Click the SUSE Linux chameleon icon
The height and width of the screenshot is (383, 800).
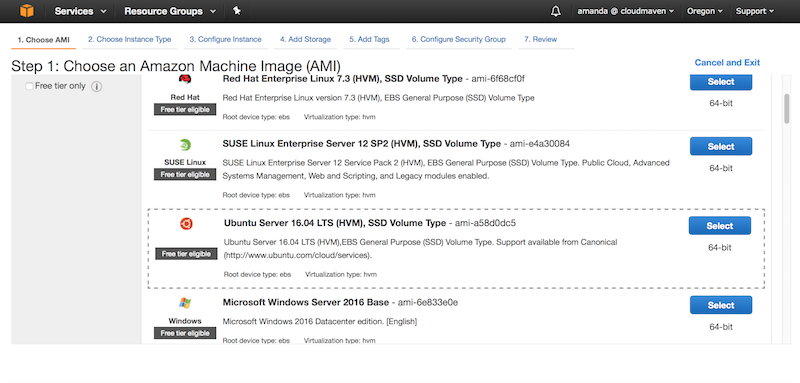[x=185, y=145]
